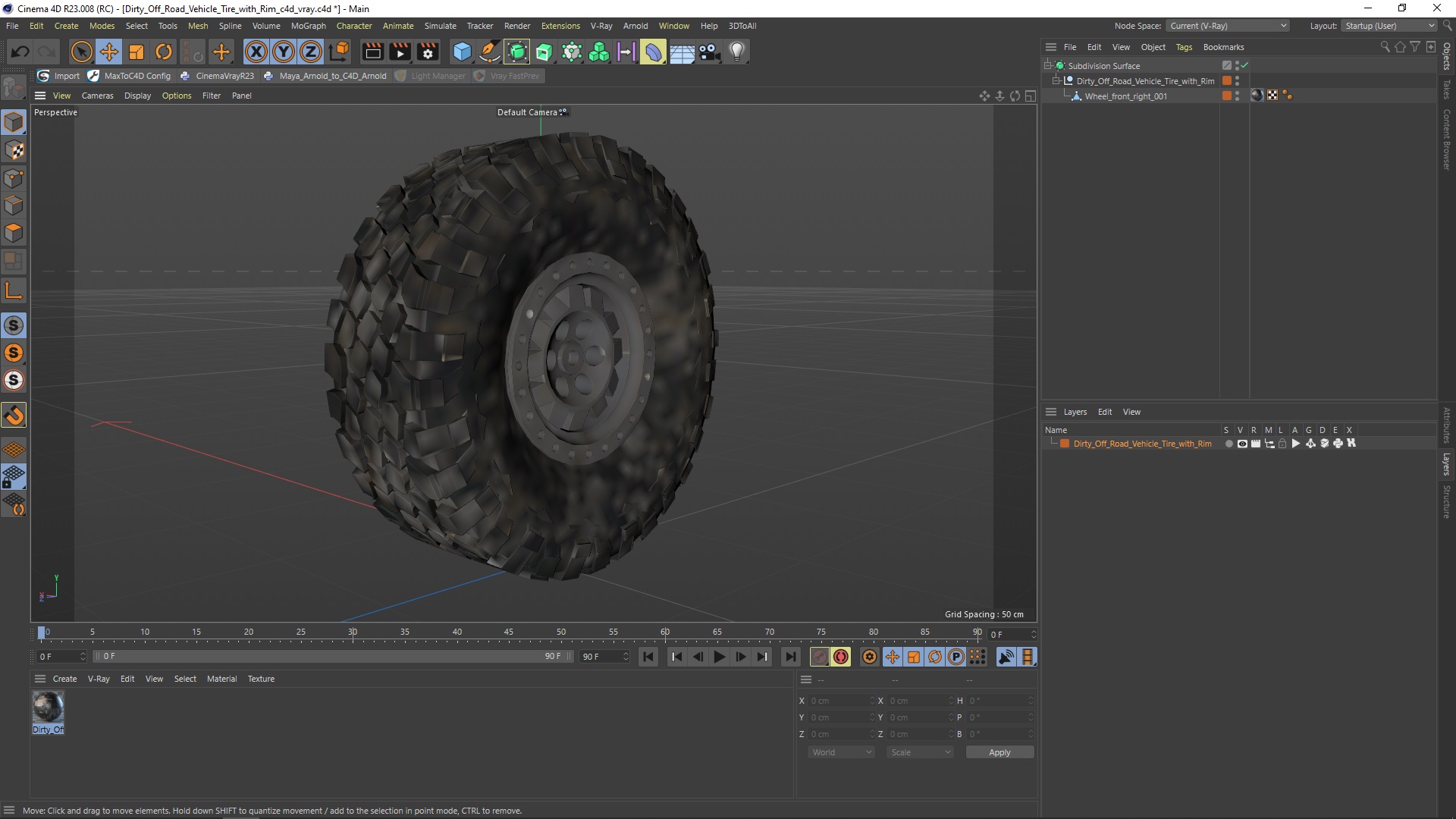Open viewport hamburger menu
1456x819 pixels.
coord(40,96)
